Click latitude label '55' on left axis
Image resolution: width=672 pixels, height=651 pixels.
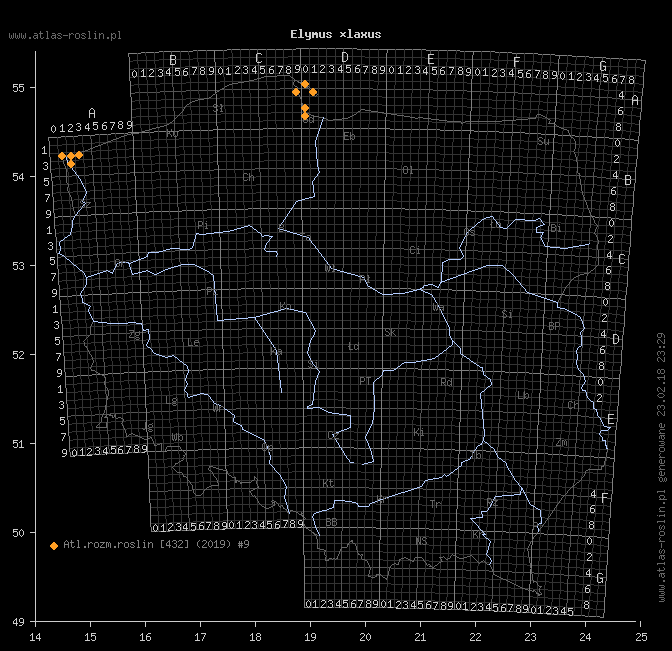pyautogui.click(x=18, y=88)
